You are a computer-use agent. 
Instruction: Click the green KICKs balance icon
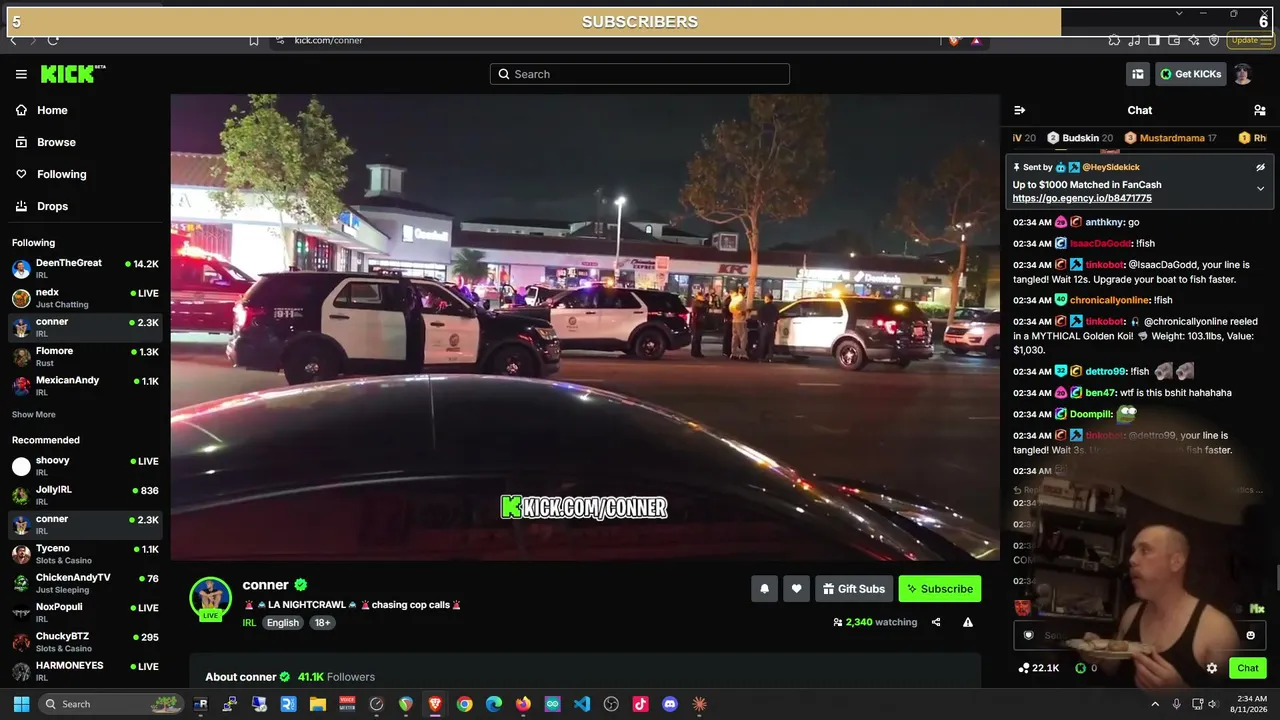(1080, 668)
